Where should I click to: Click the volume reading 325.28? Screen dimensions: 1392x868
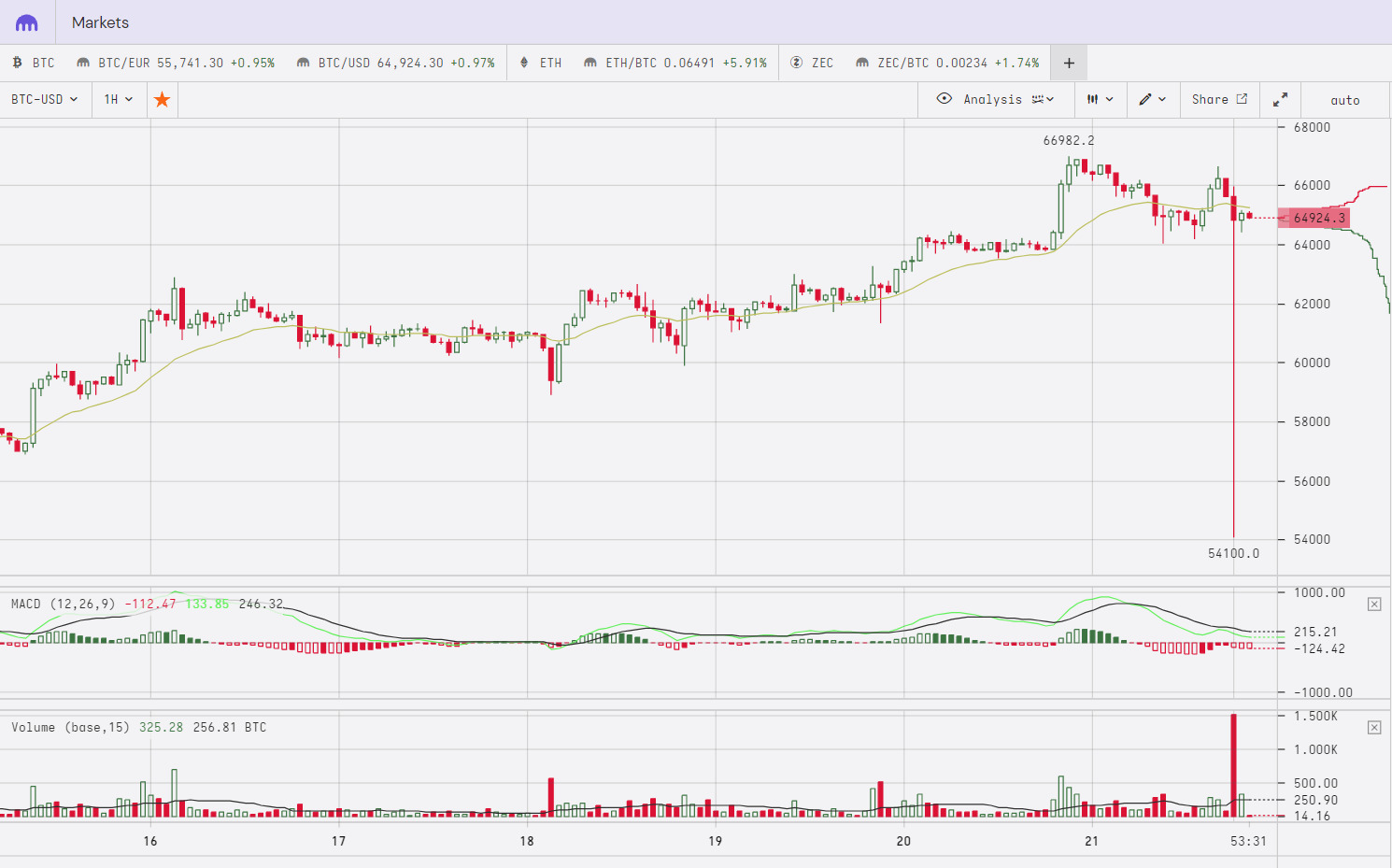[x=161, y=727]
